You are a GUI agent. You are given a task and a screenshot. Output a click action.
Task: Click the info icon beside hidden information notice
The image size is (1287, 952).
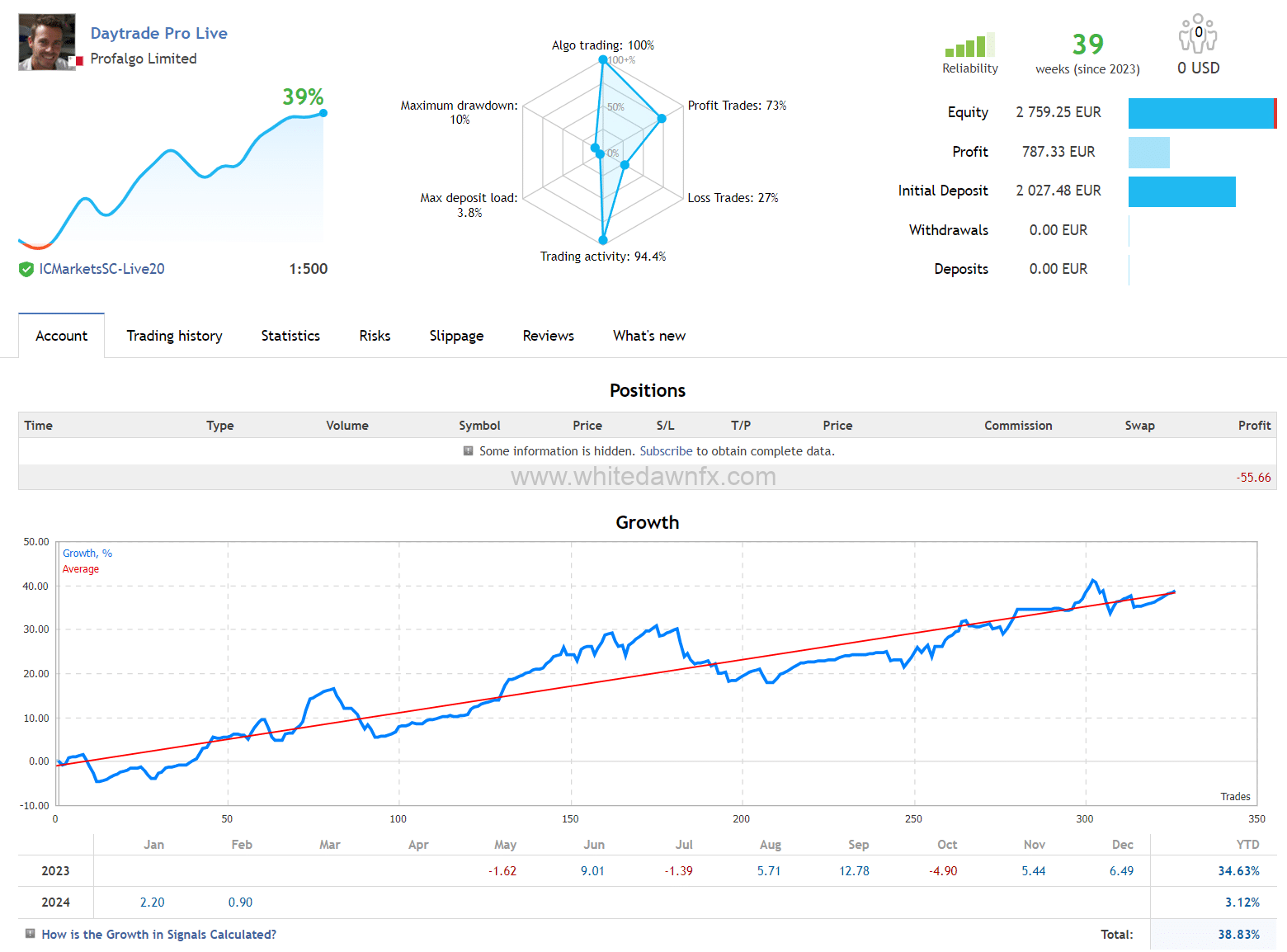pyautogui.click(x=469, y=451)
